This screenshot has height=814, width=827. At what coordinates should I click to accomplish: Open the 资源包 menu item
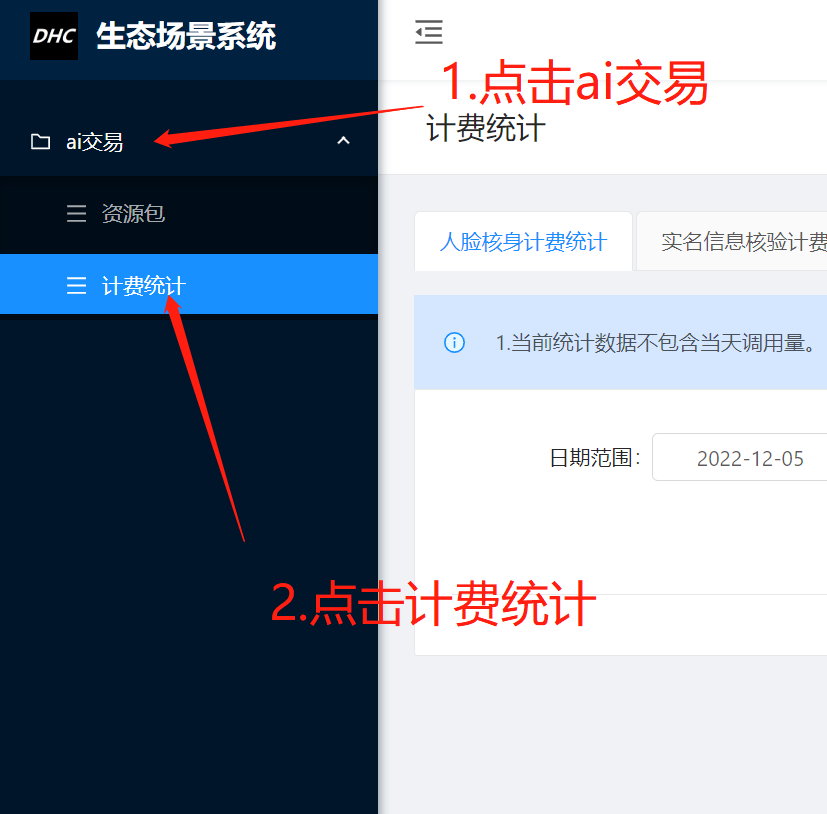(x=189, y=214)
